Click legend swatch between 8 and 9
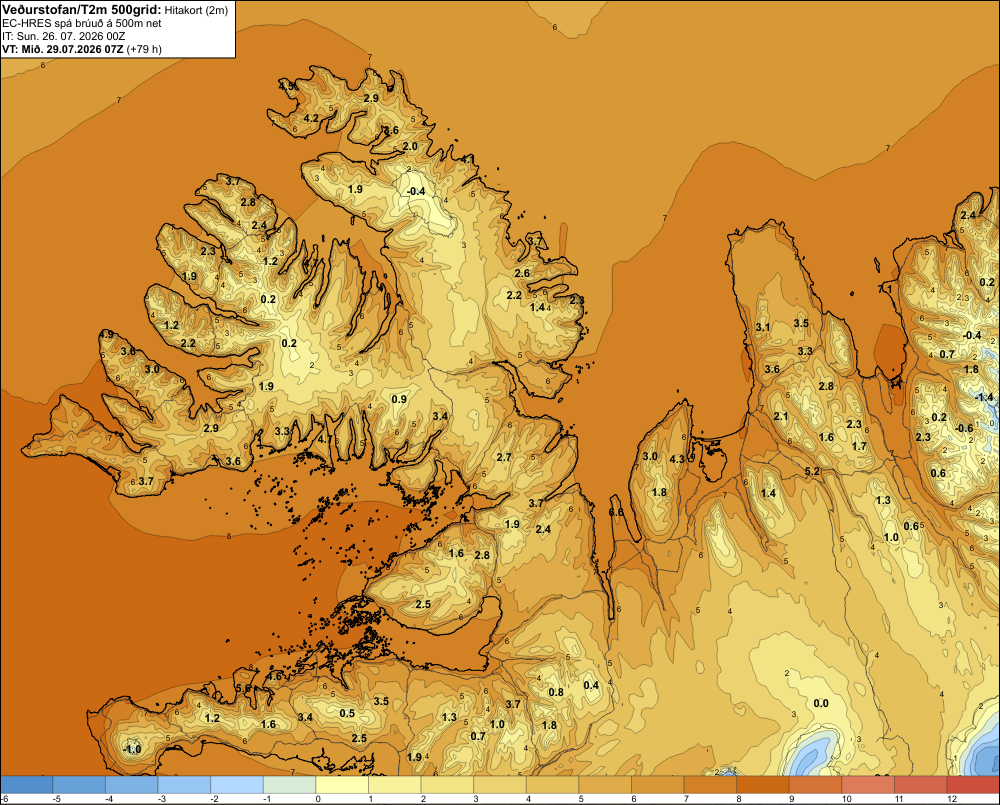This screenshot has height=805, width=1000. tap(763, 784)
